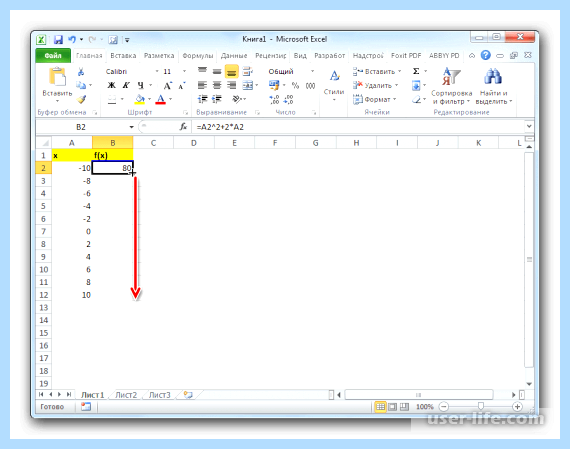Align cell text right

pos(231,85)
